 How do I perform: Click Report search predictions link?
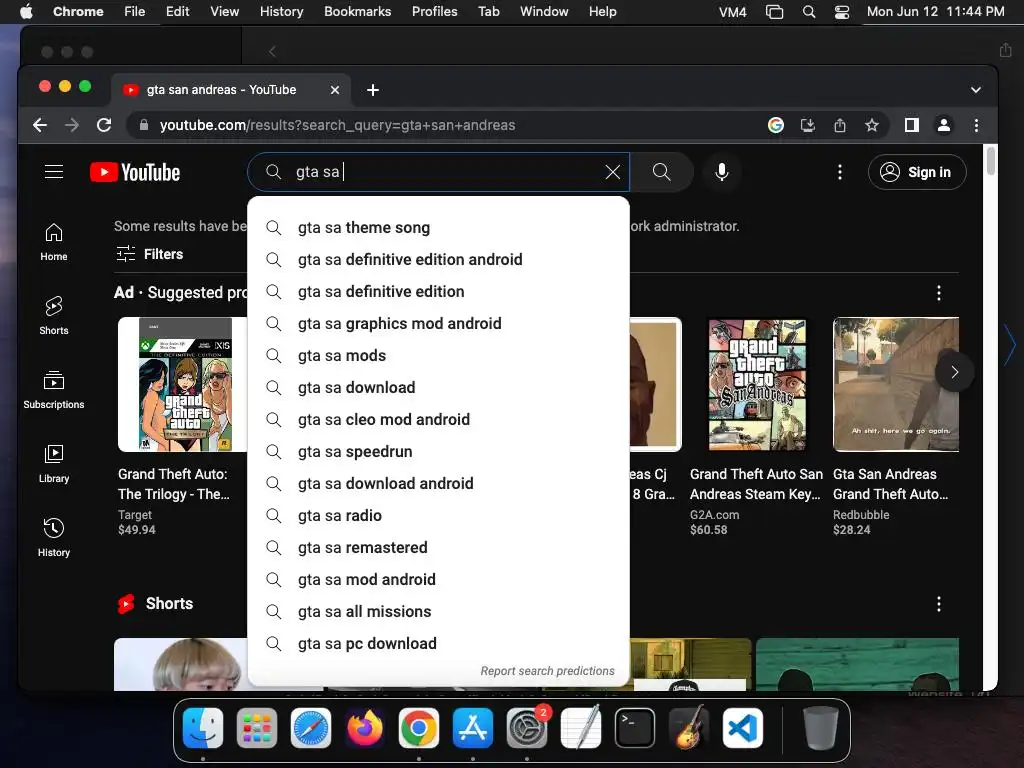point(547,671)
